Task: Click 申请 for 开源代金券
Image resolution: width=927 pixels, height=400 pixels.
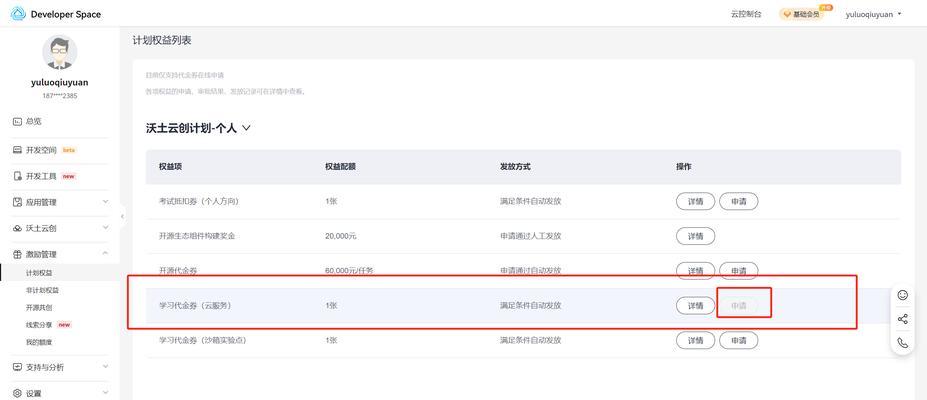Action: coord(738,271)
